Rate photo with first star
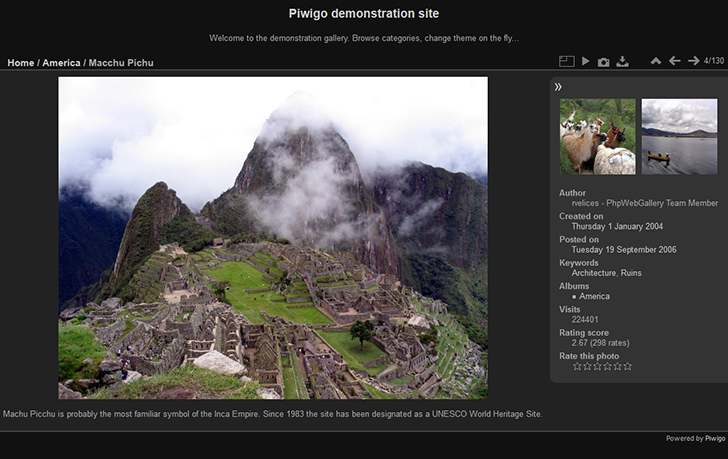The height and width of the screenshot is (459, 728). pyautogui.click(x=577, y=366)
